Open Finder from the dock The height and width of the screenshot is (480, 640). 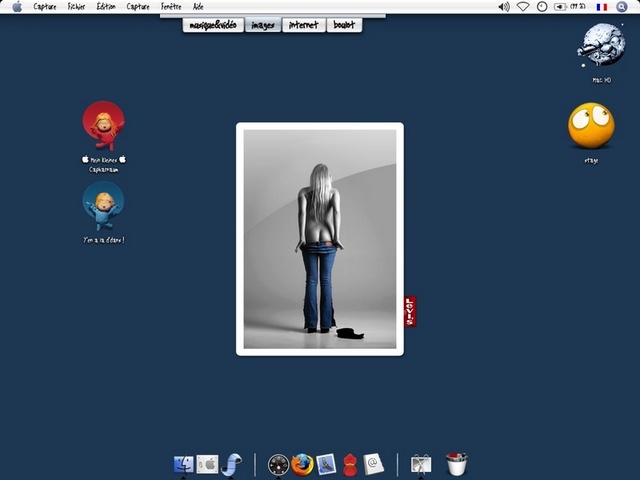coord(184,464)
